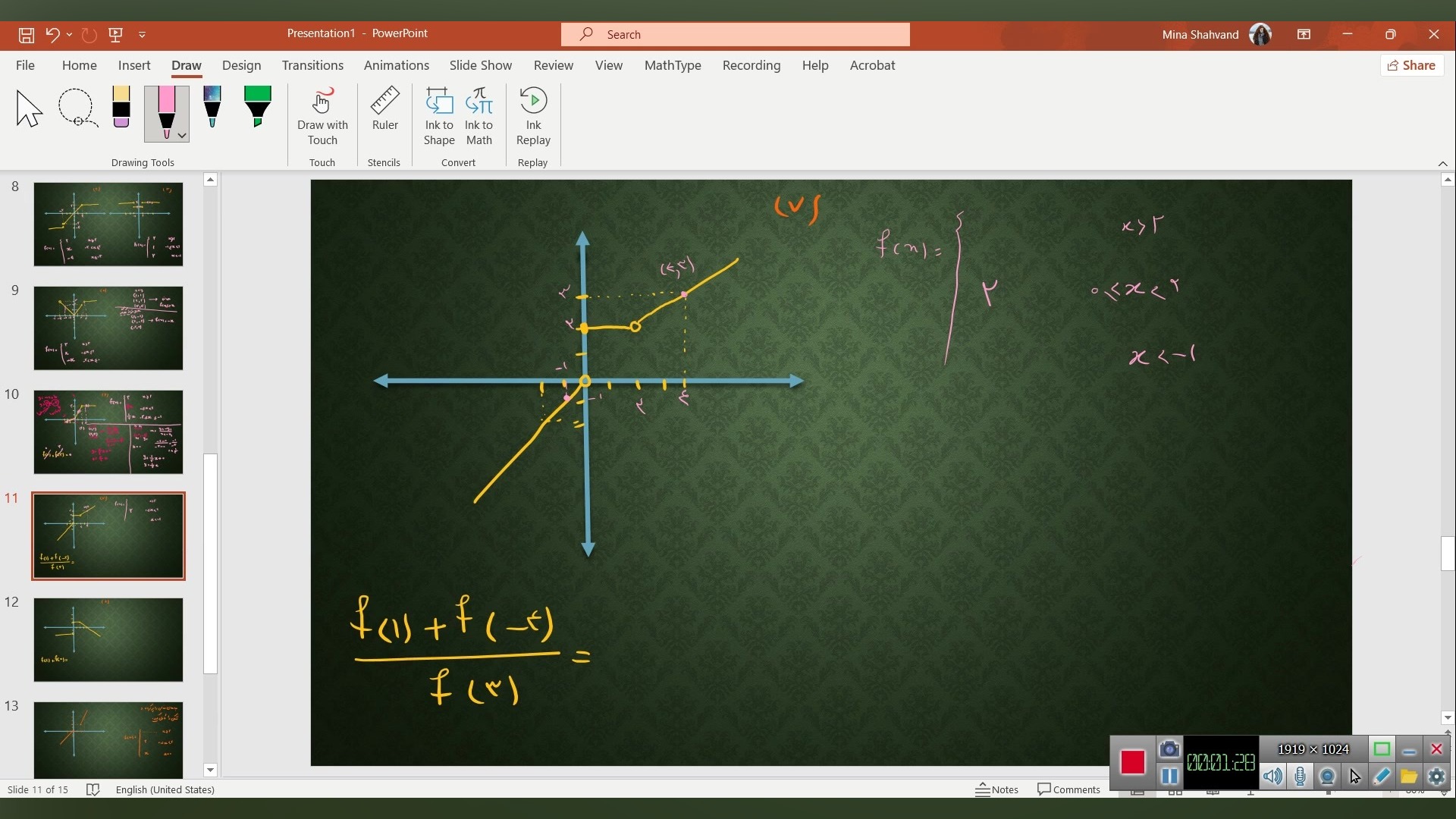Stop recording with the red square button
This screenshot has height=819, width=1456.
[1132, 762]
